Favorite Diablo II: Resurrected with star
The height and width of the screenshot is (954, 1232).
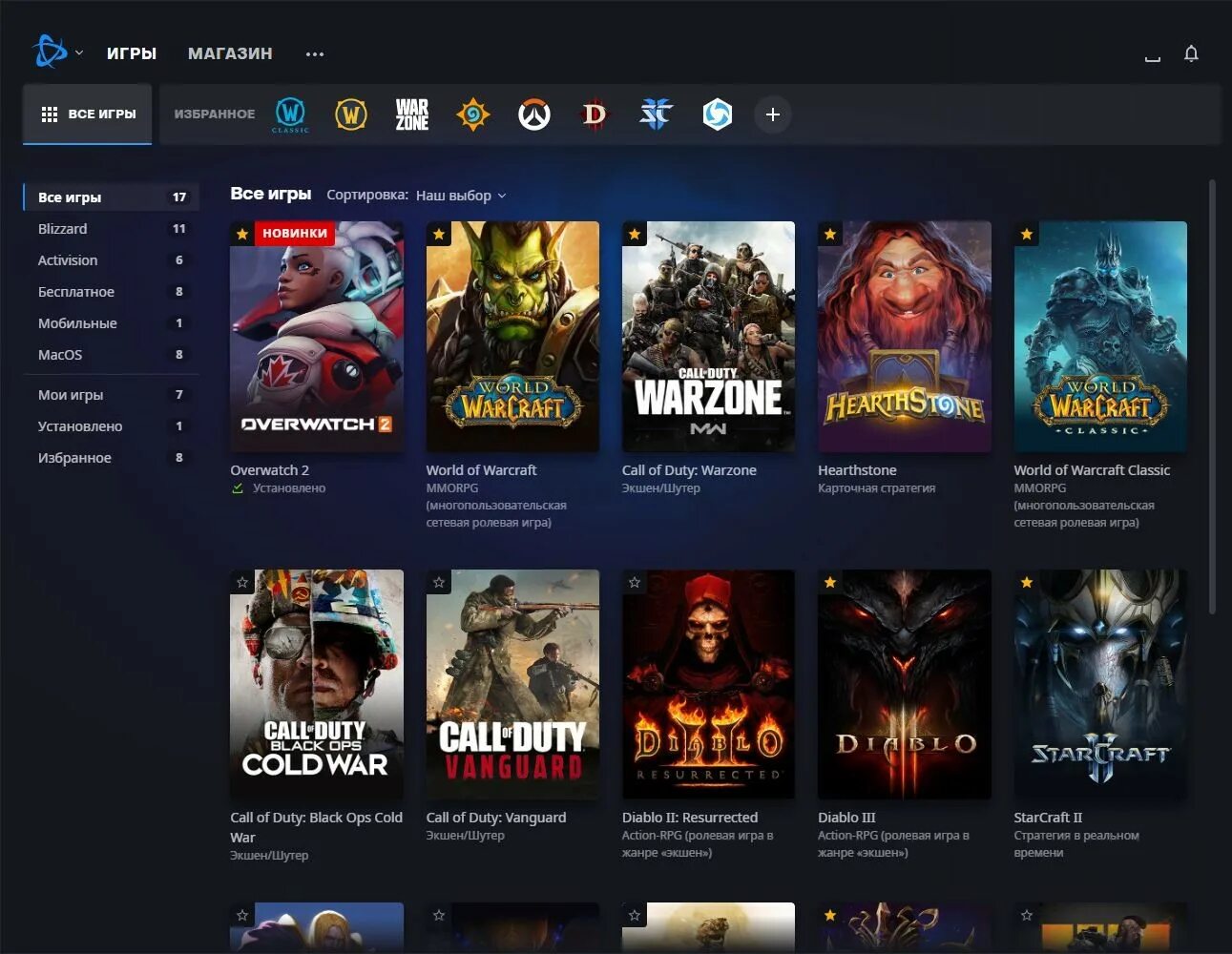(635, 582)
